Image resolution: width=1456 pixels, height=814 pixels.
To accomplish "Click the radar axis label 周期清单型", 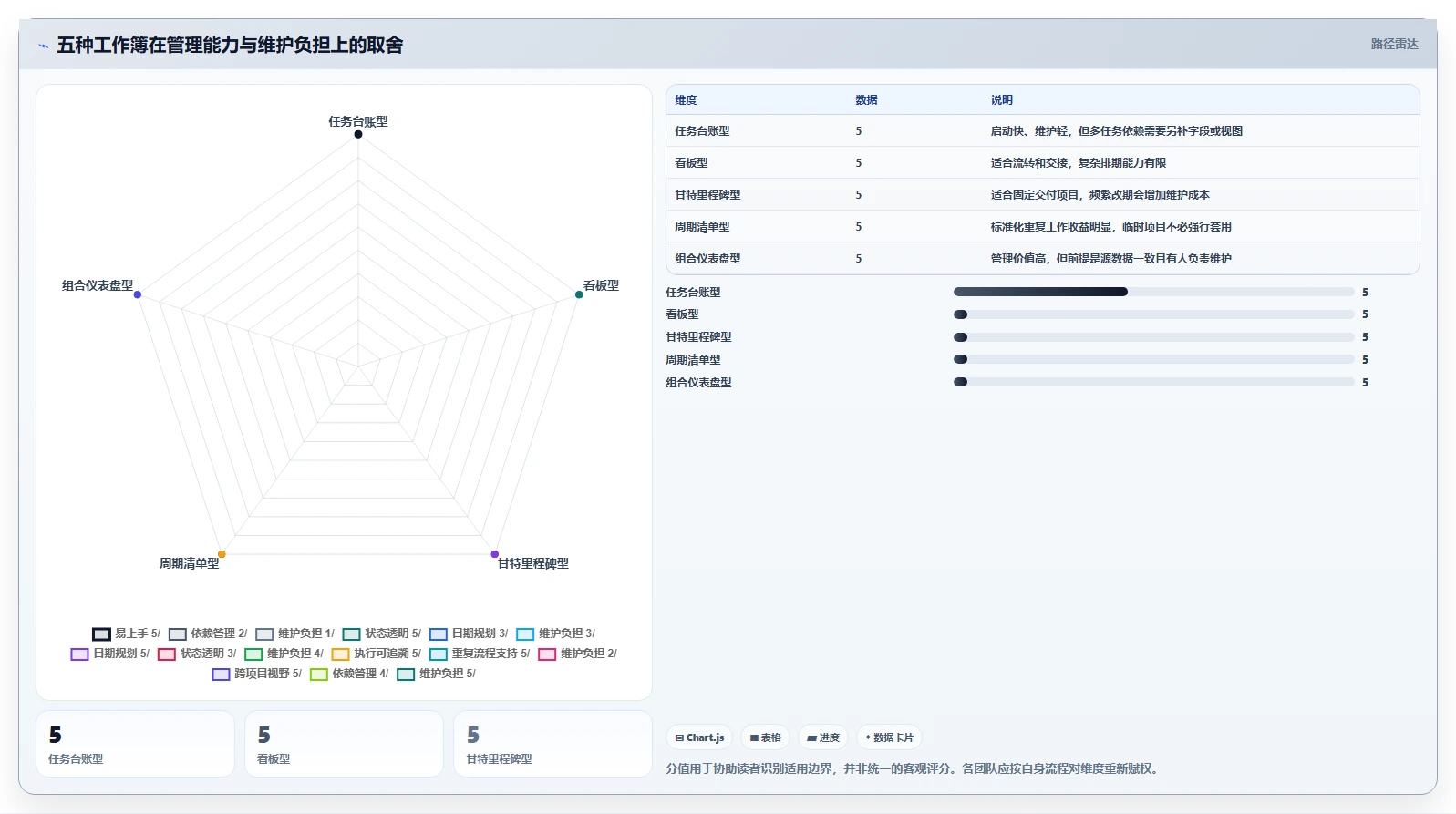I will [x=190, y=563].
